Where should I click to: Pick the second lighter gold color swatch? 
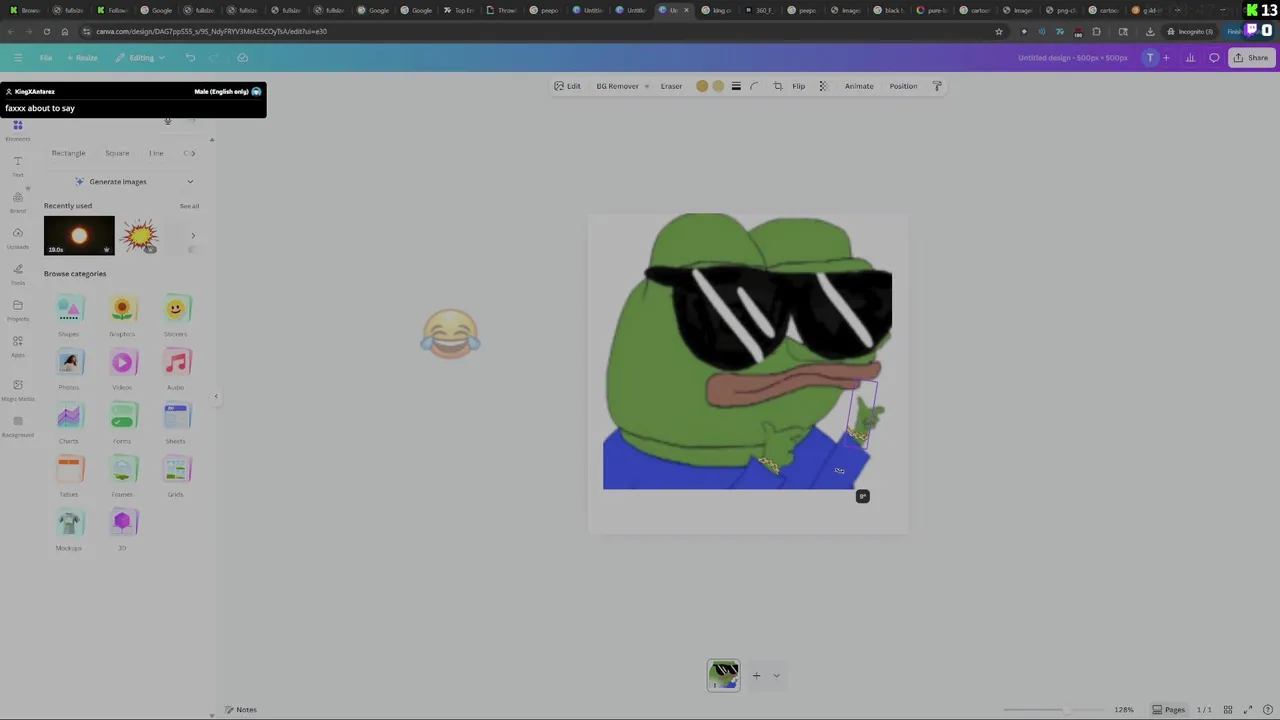coord(718,86)
